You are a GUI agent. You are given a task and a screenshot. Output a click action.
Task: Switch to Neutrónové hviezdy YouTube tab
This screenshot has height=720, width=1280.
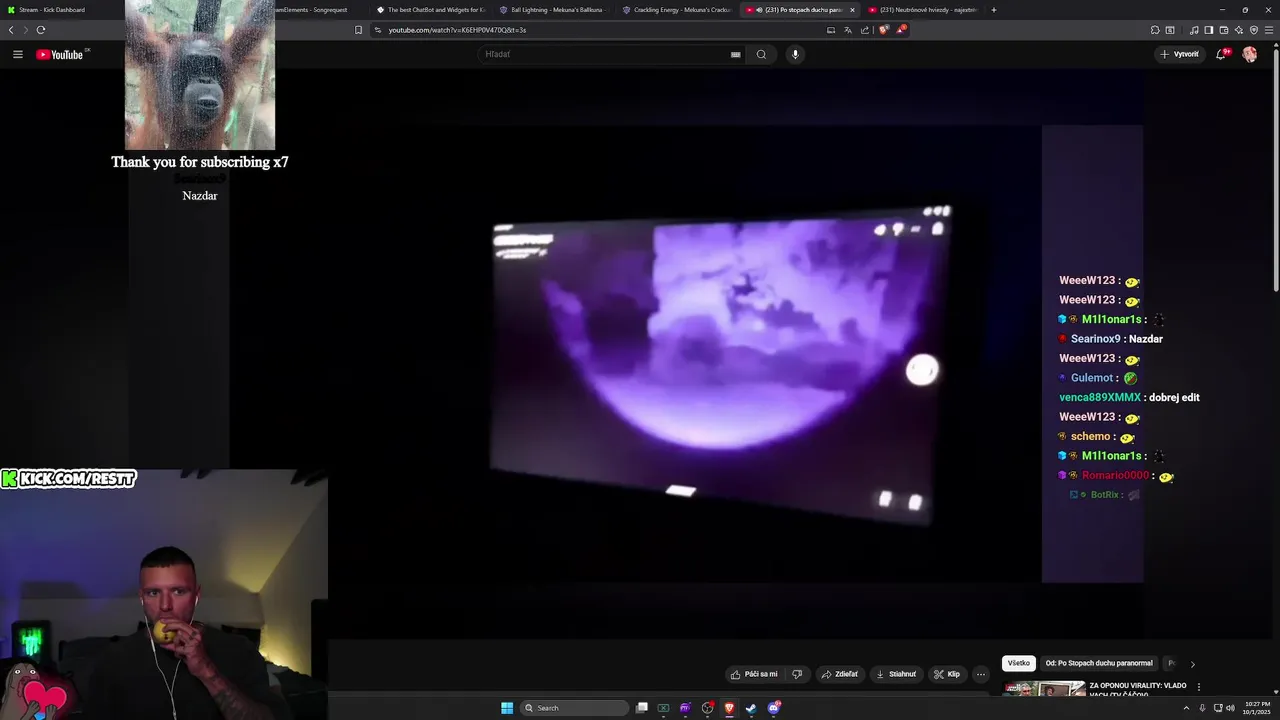tap(924, 10)
